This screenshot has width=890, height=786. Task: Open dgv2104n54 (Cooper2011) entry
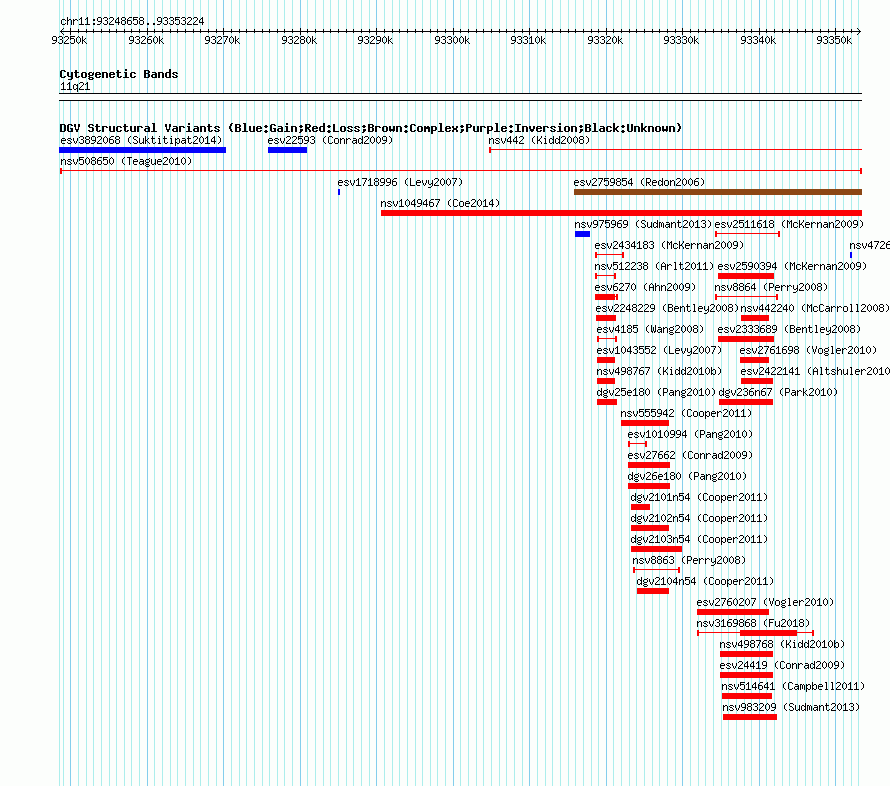(x=706, y=581)
